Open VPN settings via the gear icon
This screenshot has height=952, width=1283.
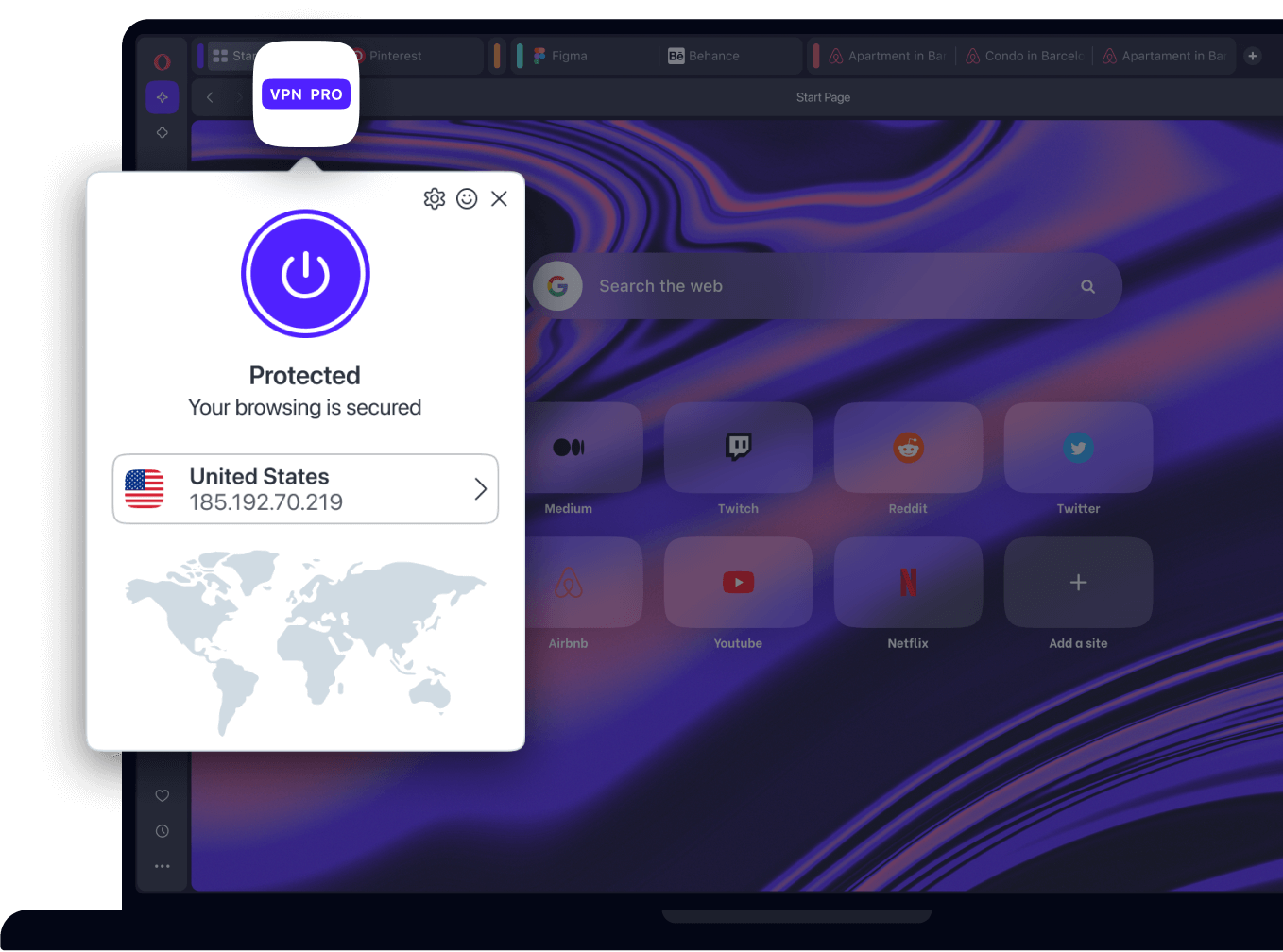pyautogui.click(x=435, y=198)
